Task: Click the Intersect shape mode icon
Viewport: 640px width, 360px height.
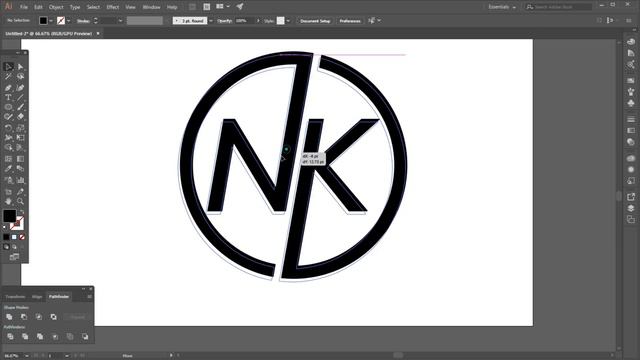Action: point(39,317)
